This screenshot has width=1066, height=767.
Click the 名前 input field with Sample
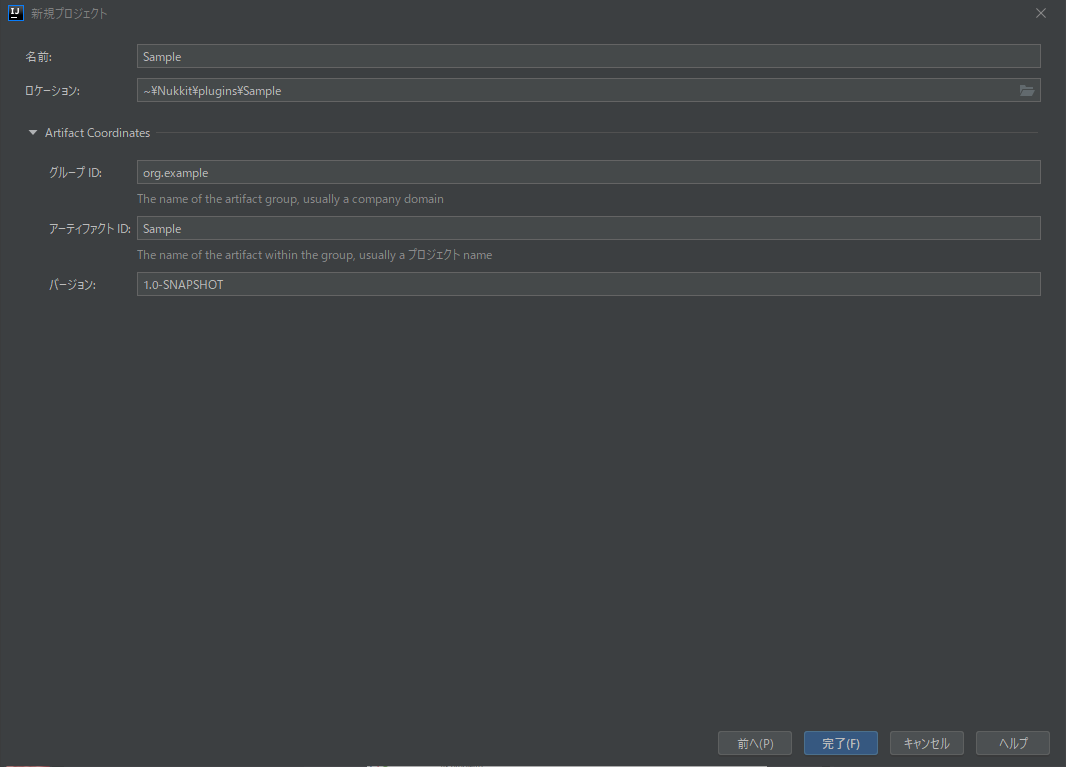point(588,56)
